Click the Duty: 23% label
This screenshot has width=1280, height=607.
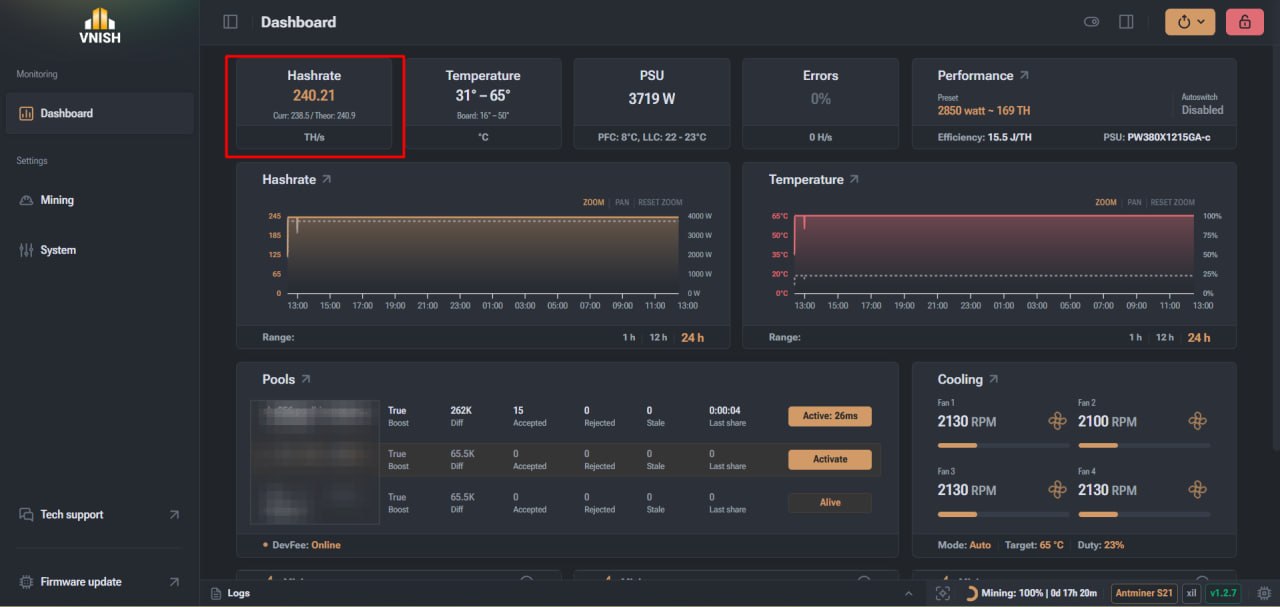[x=1101, y=545]
